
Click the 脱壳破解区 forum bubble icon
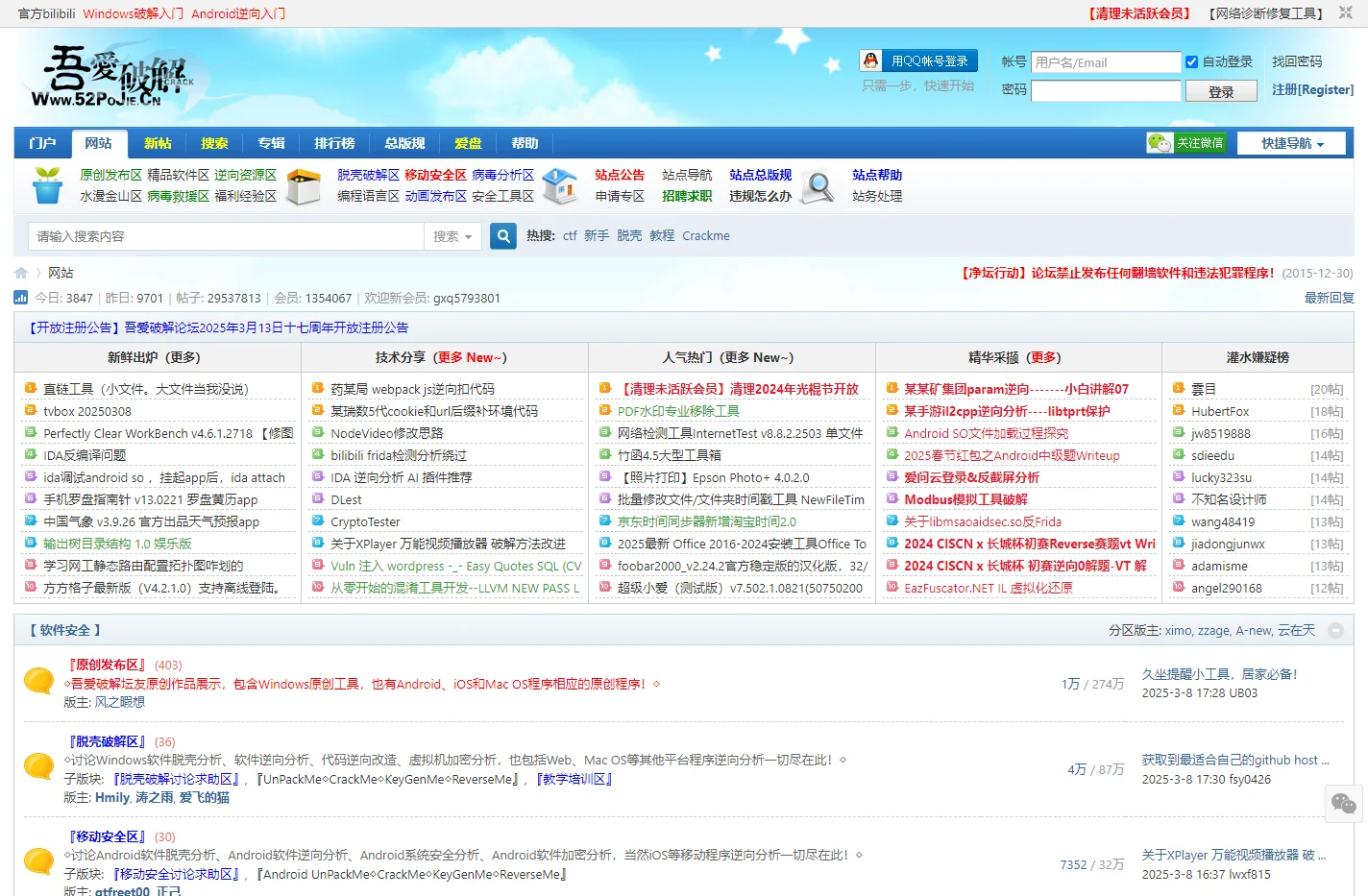(x=38, y=765)
